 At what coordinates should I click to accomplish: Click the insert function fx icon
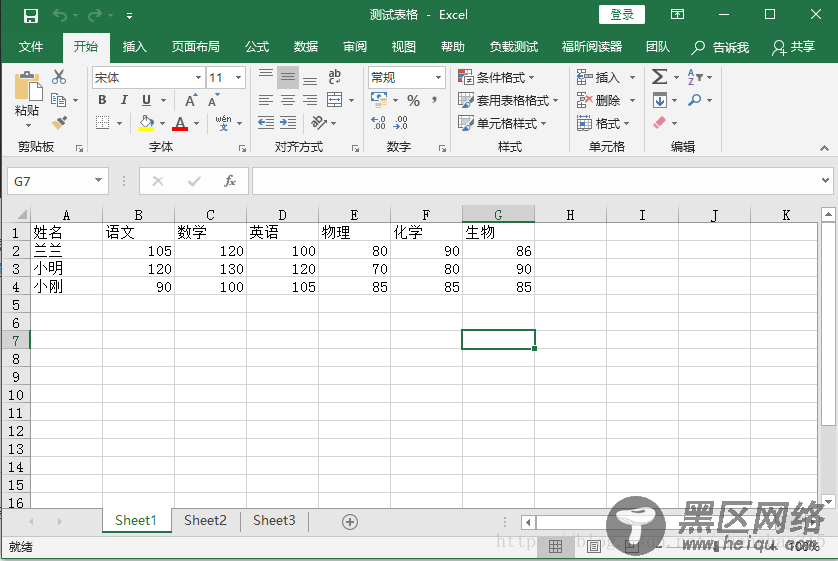click(x=230, y=181)
